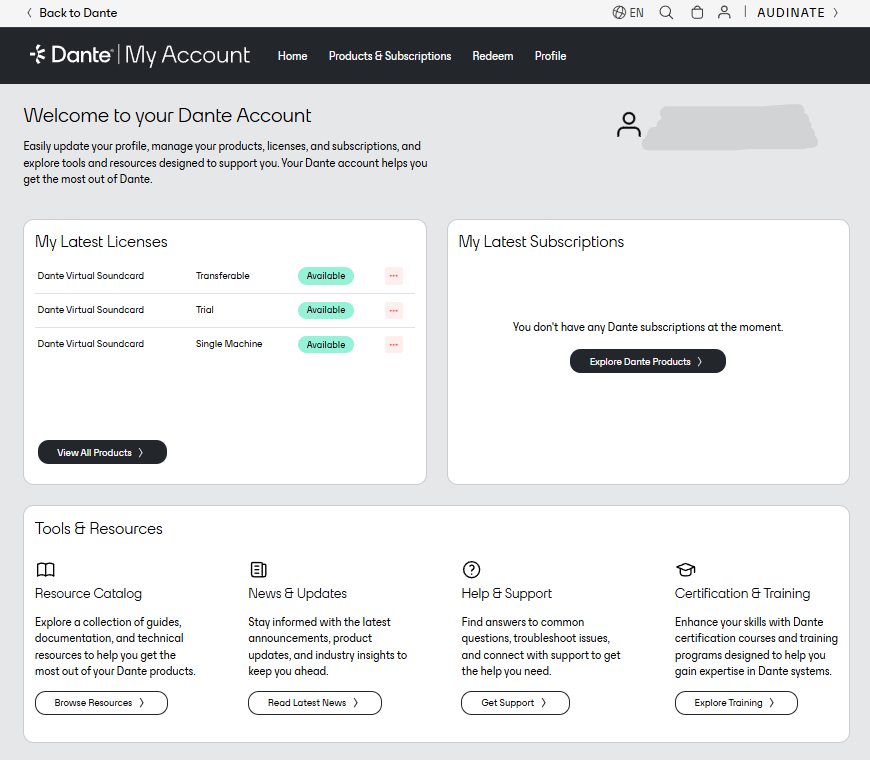Click the View All Products button
This screenshot has height=760, width=870.
[x=102, y=452]
